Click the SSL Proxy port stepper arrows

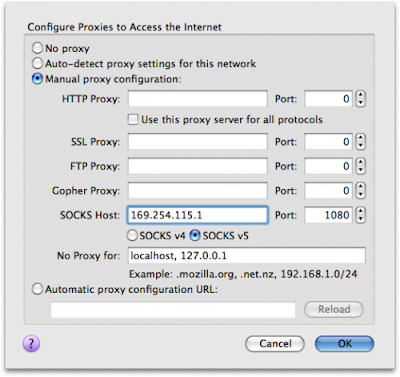[x=360, y=142]
